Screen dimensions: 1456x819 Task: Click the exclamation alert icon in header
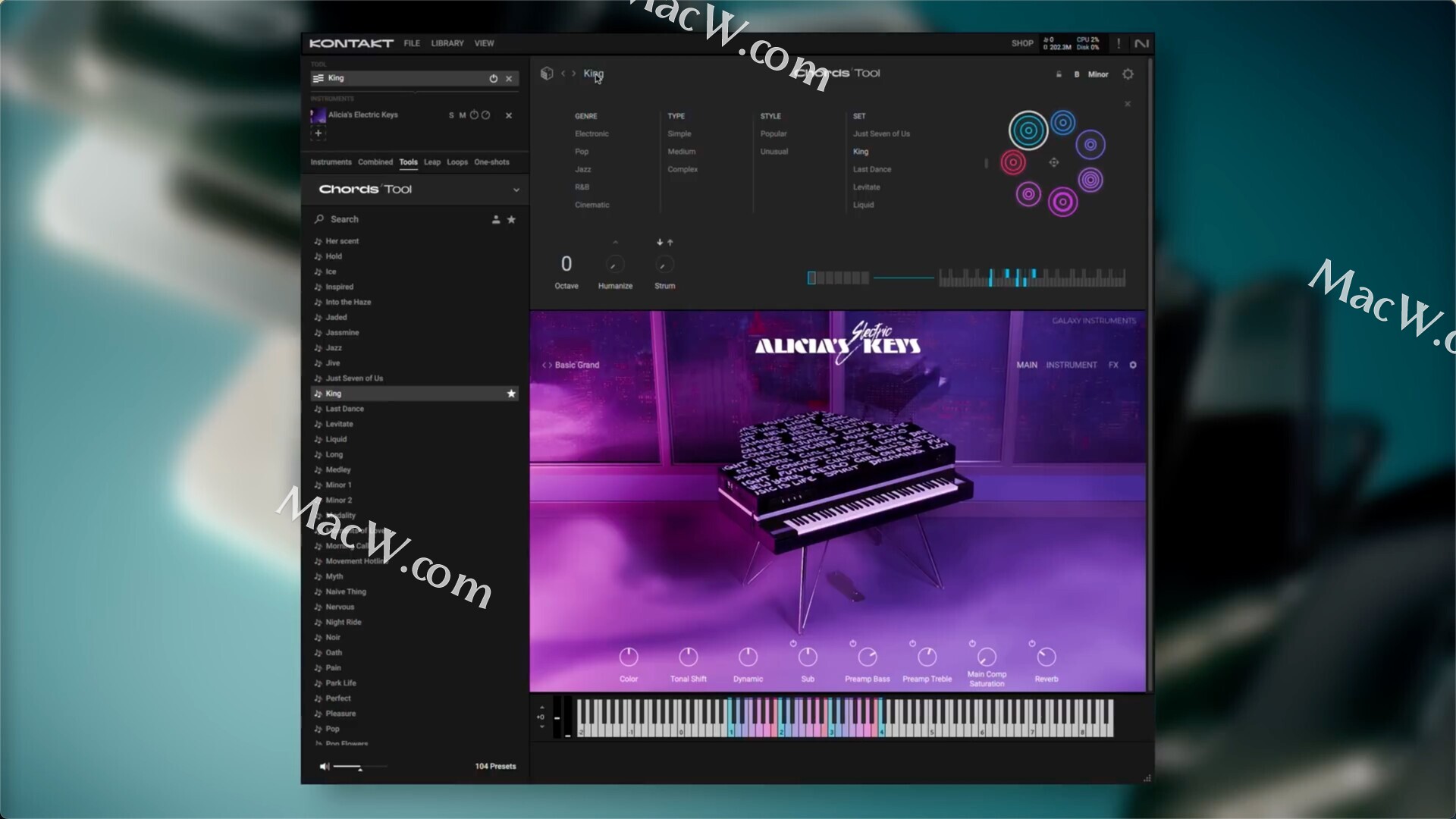click(1119, 44)
